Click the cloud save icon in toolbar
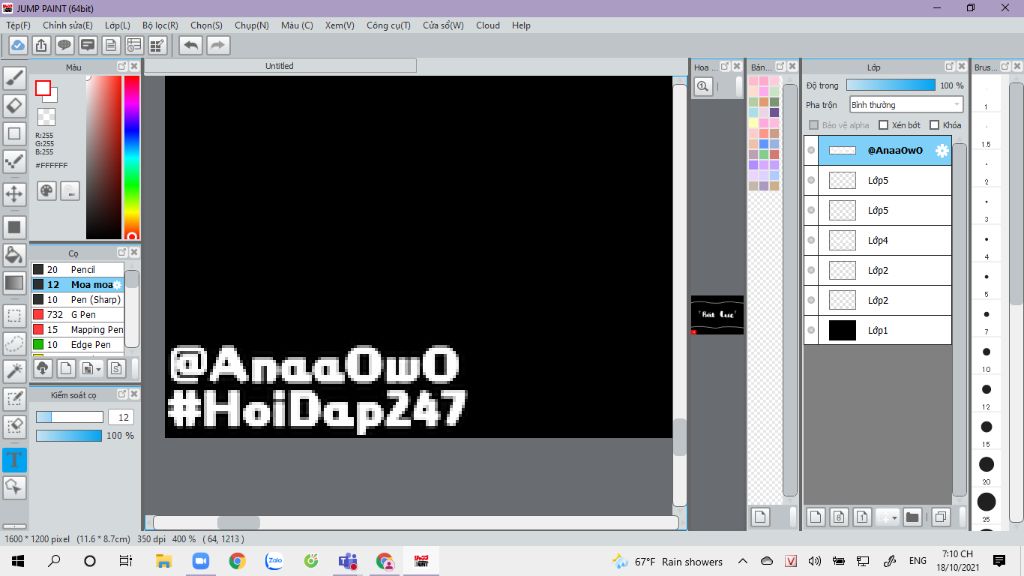The image size is (1024, 576). (18, 45)
